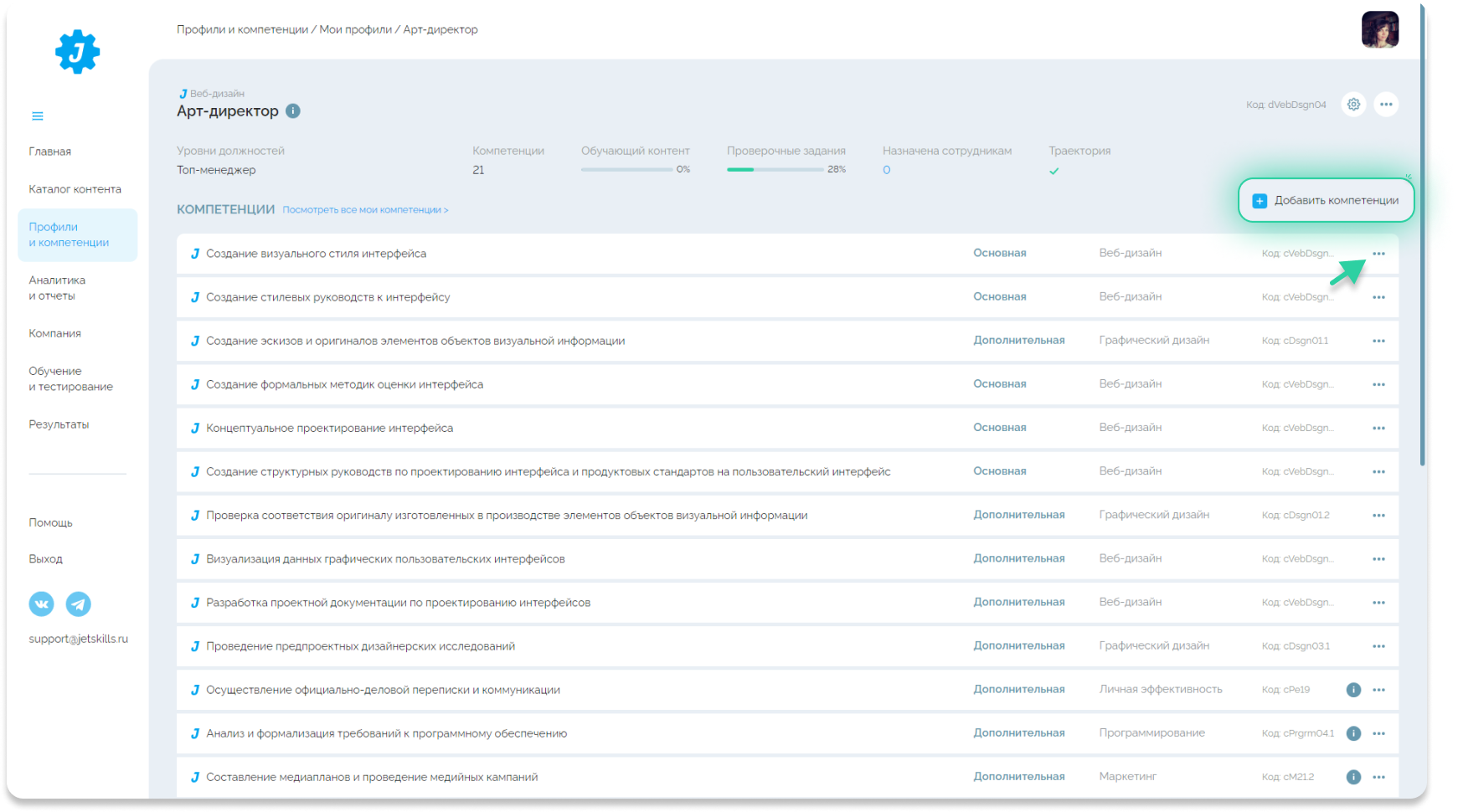
Task: Open options for Анализ и формализация требований
Action: pos(1378,733)
